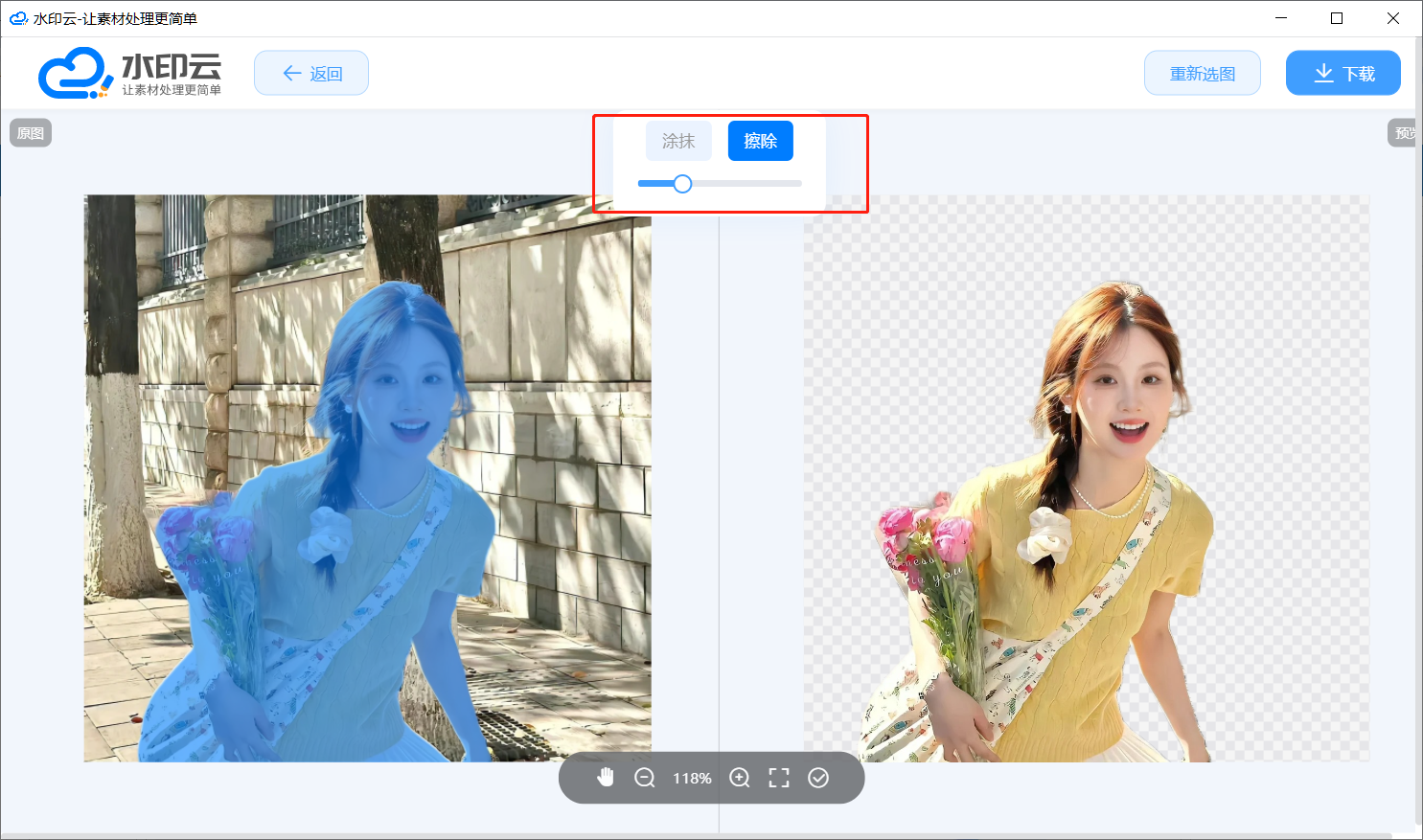1423x840 pixels.
Task: Fit image to screen using frame icon
Action: [779, 778]
